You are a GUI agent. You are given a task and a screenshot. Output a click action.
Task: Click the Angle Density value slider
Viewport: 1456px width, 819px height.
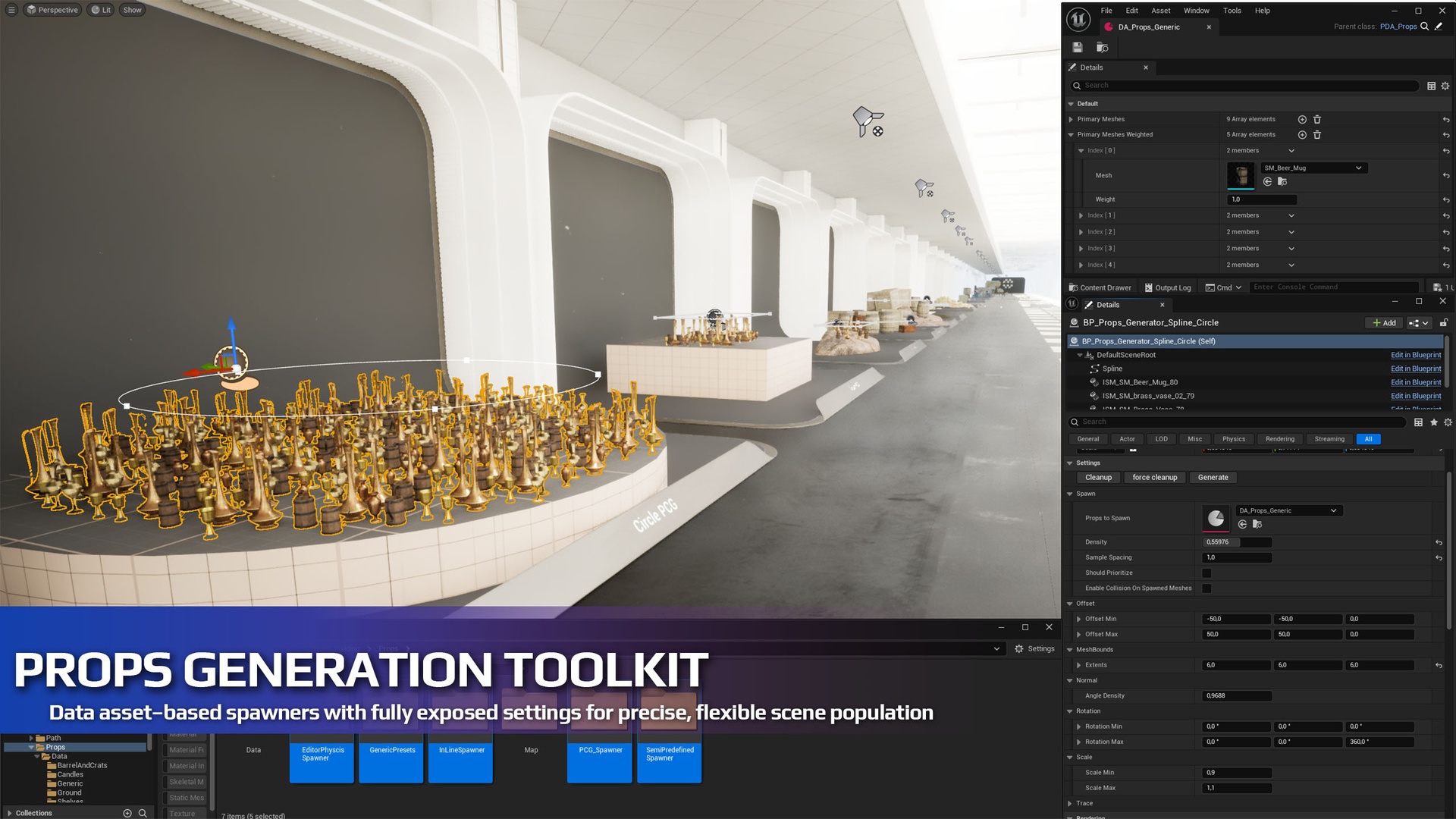(1237, 696)
